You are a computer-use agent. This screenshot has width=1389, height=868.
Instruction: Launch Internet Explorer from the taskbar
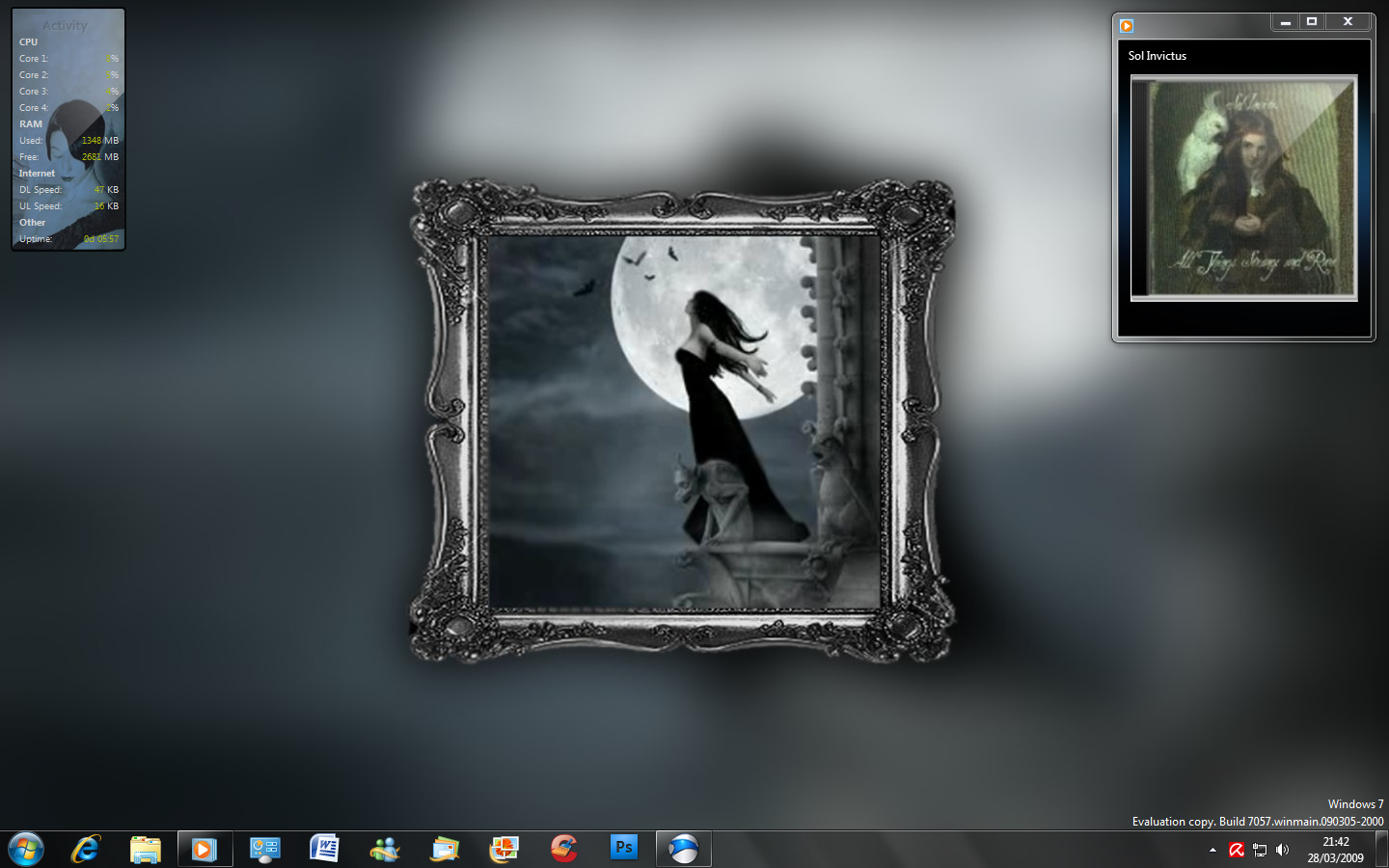point(86,850)
